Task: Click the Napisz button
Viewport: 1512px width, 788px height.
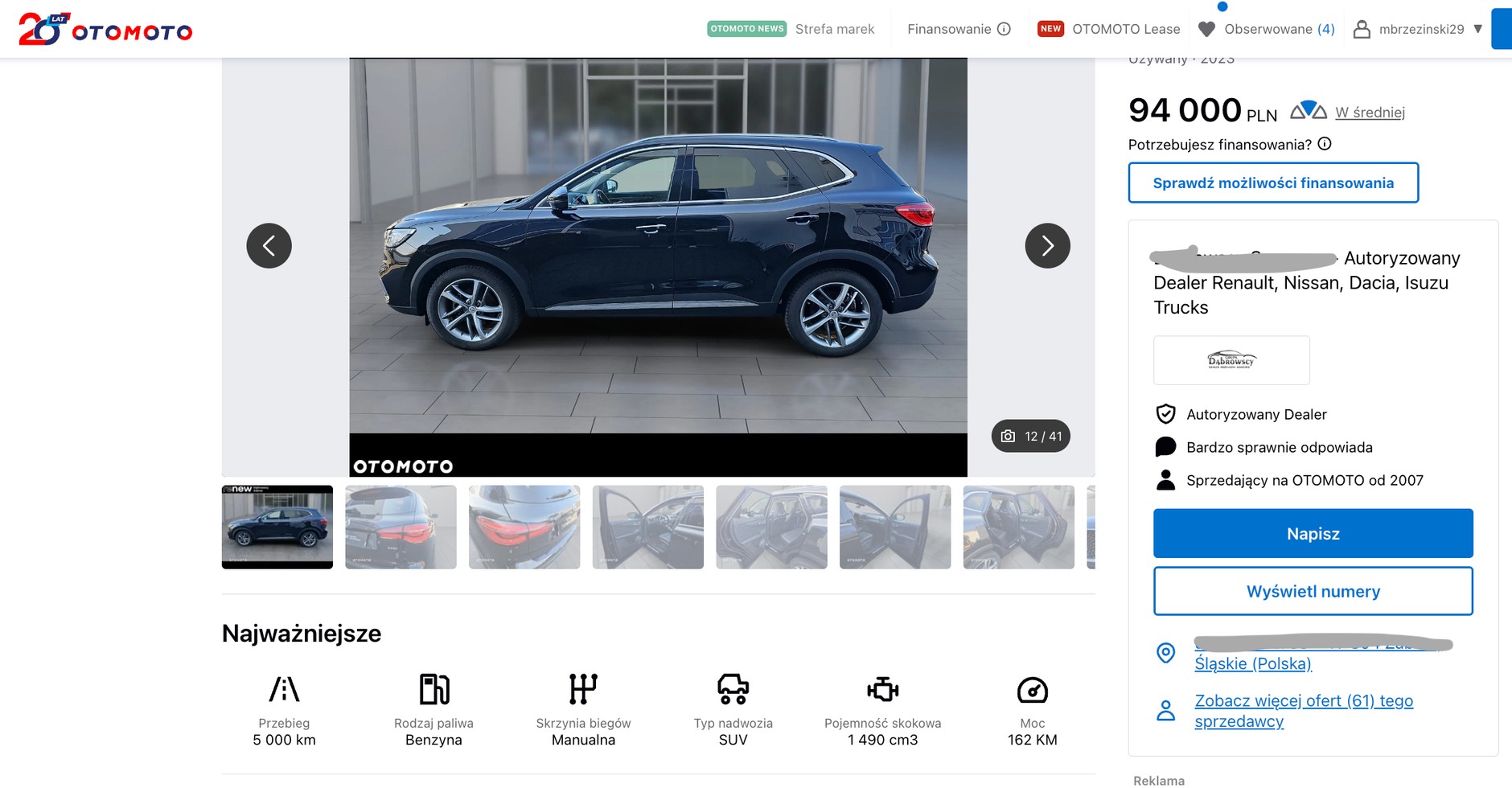Action: click(x=1313, y=533)
